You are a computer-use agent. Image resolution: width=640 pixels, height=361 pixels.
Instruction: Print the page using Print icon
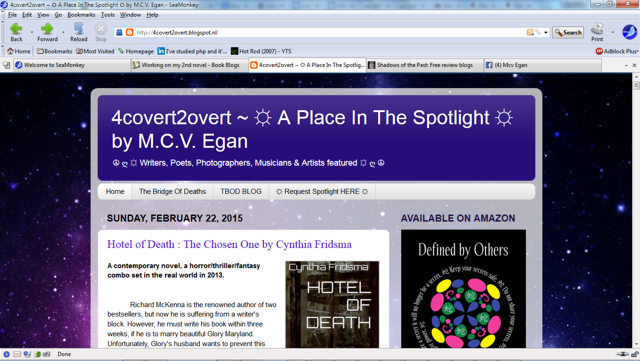pyautogui.click(x=597, y=32)
